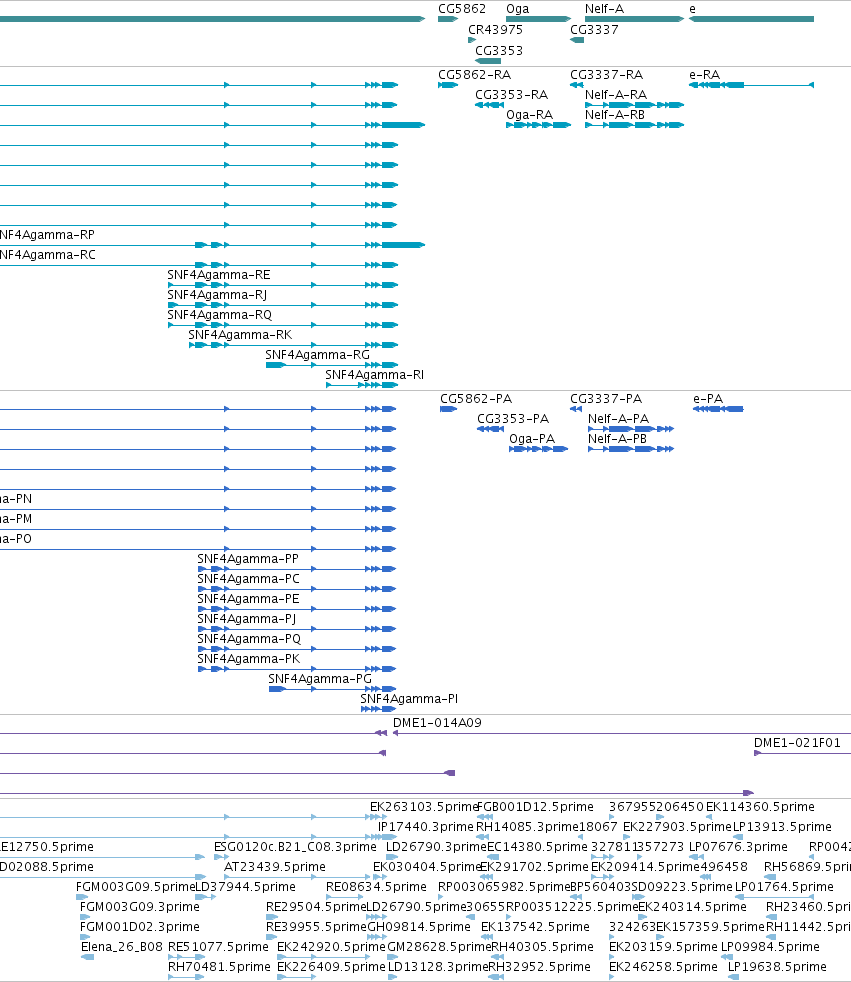Select the GH09814.5prime EST label
Screen dimensions: 851x982
tap(418, 928)
